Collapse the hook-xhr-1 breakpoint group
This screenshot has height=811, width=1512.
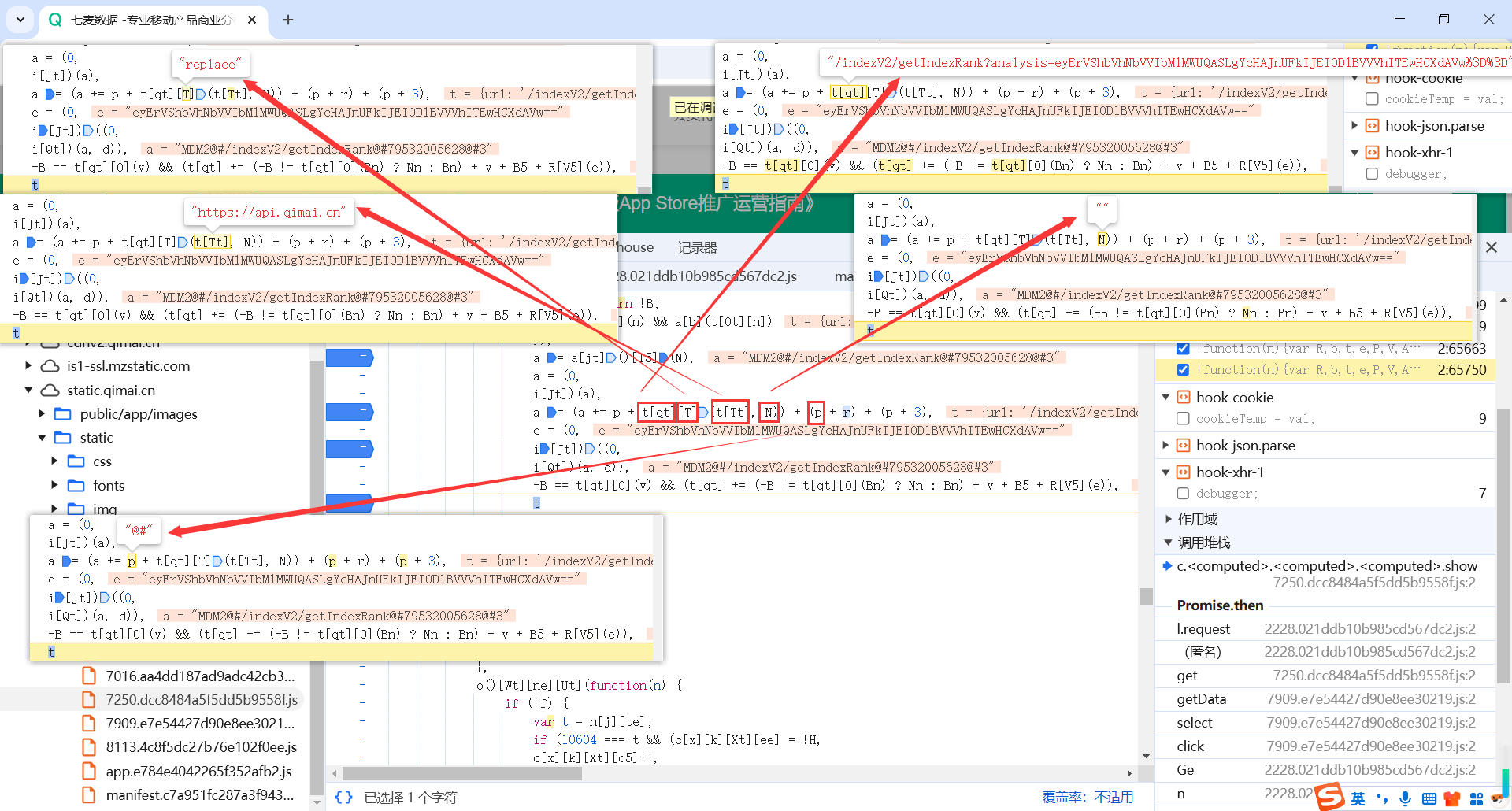tap(1166, 472)
